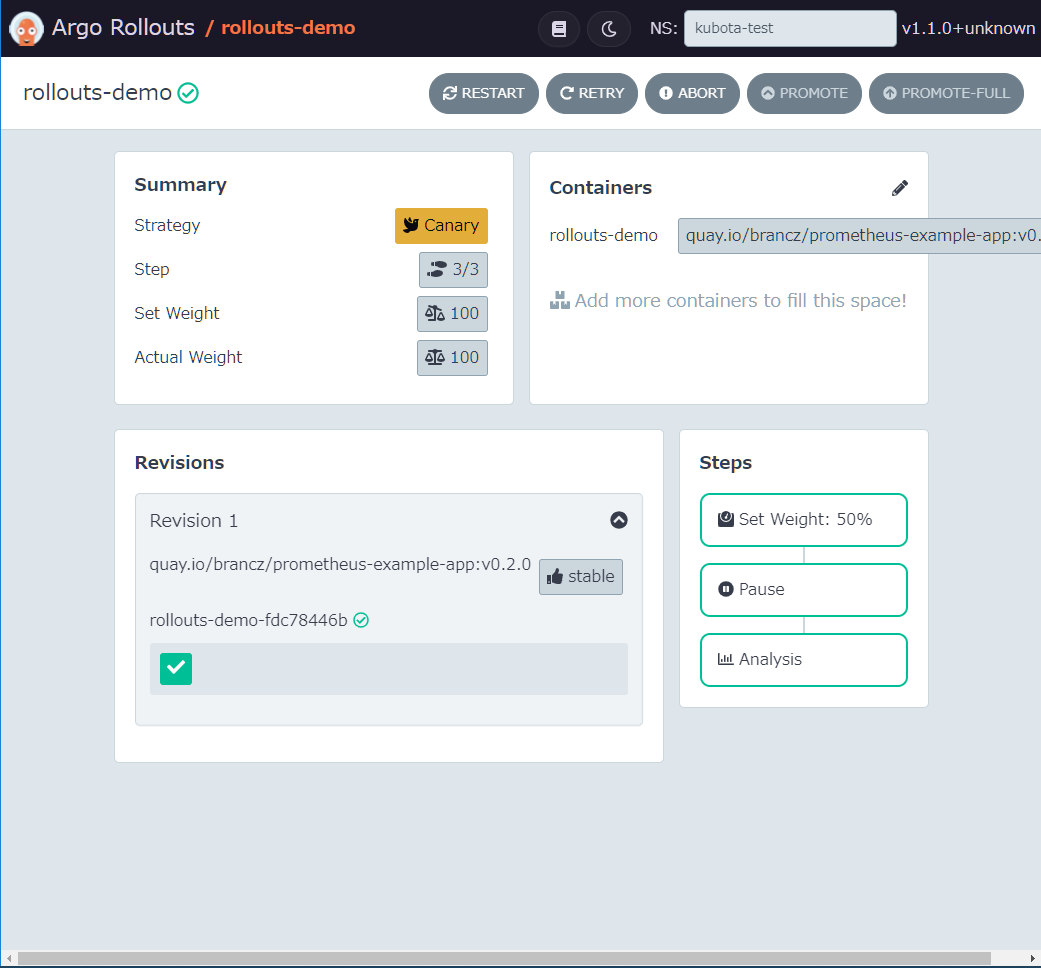Click the Revision 1 heading

click(x=193, y=521)
